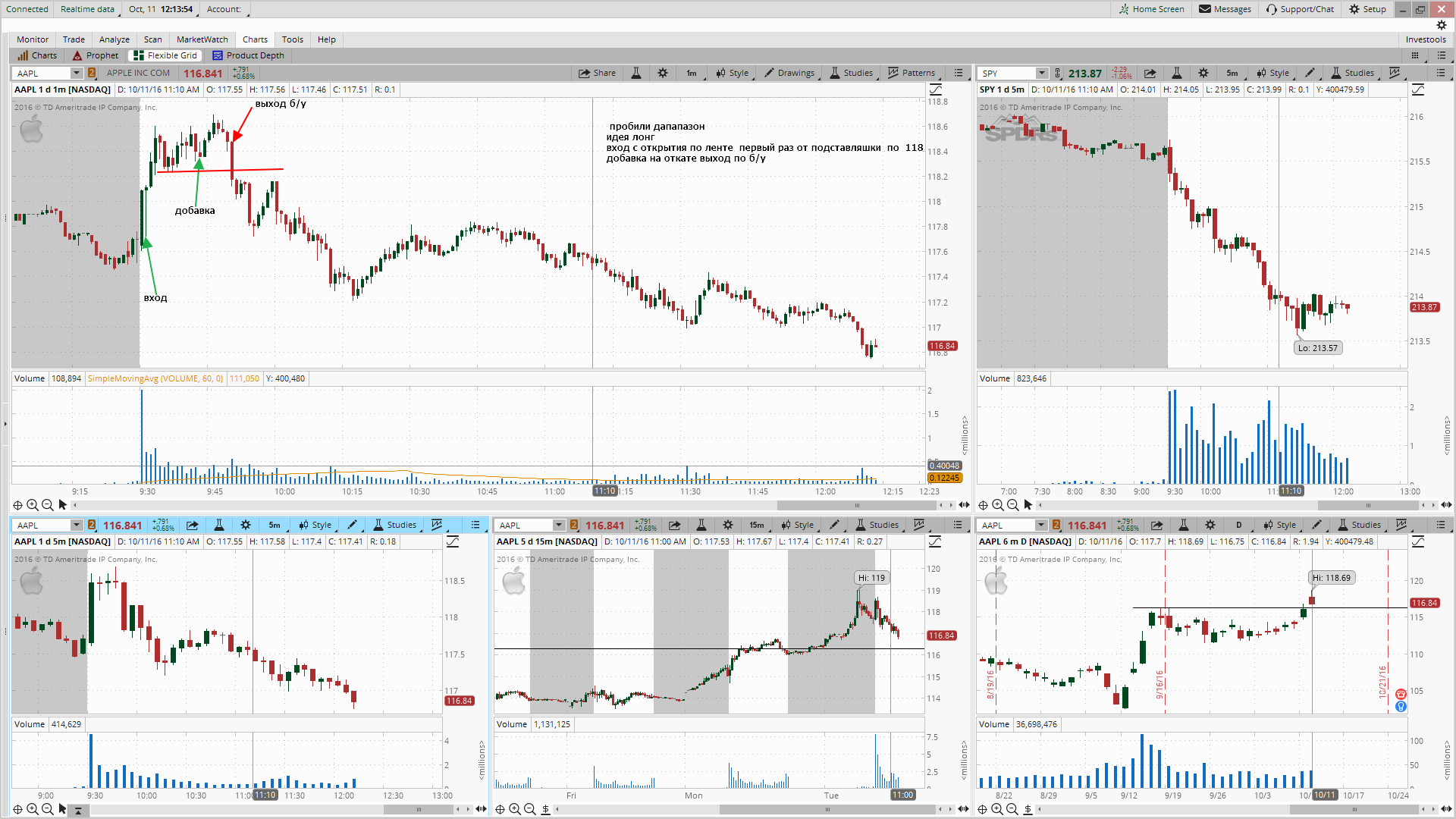Open patterns icon on SPY chart
This screenshot has width=1456, height=819.
click(x=1395, y=73)
